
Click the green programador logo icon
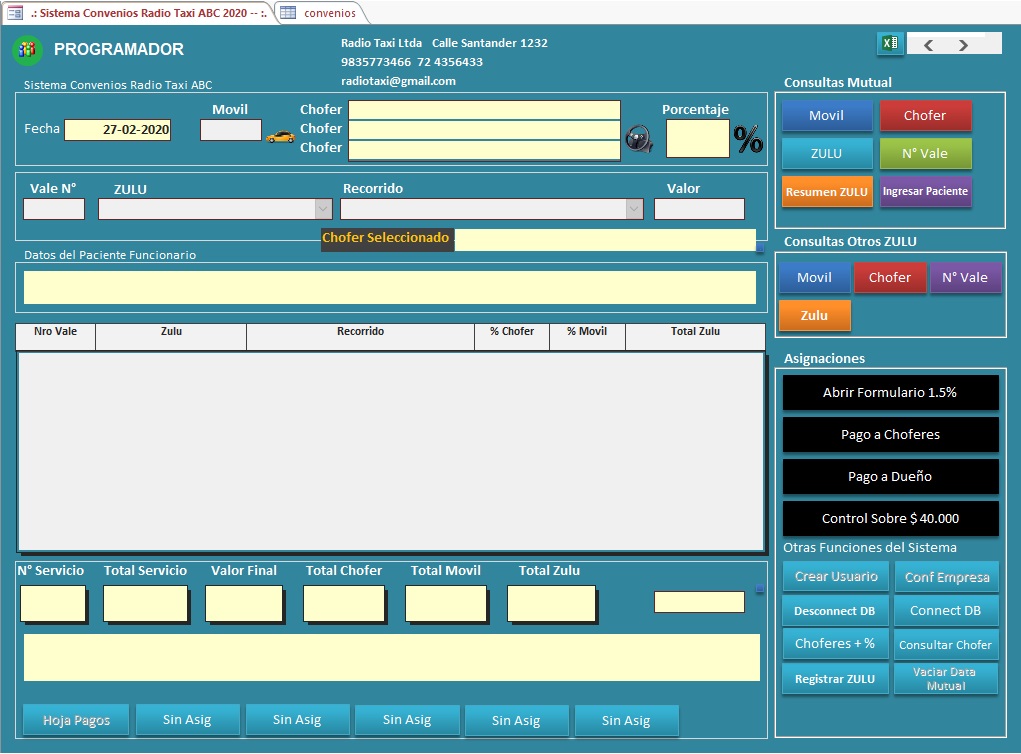point(27,49)
